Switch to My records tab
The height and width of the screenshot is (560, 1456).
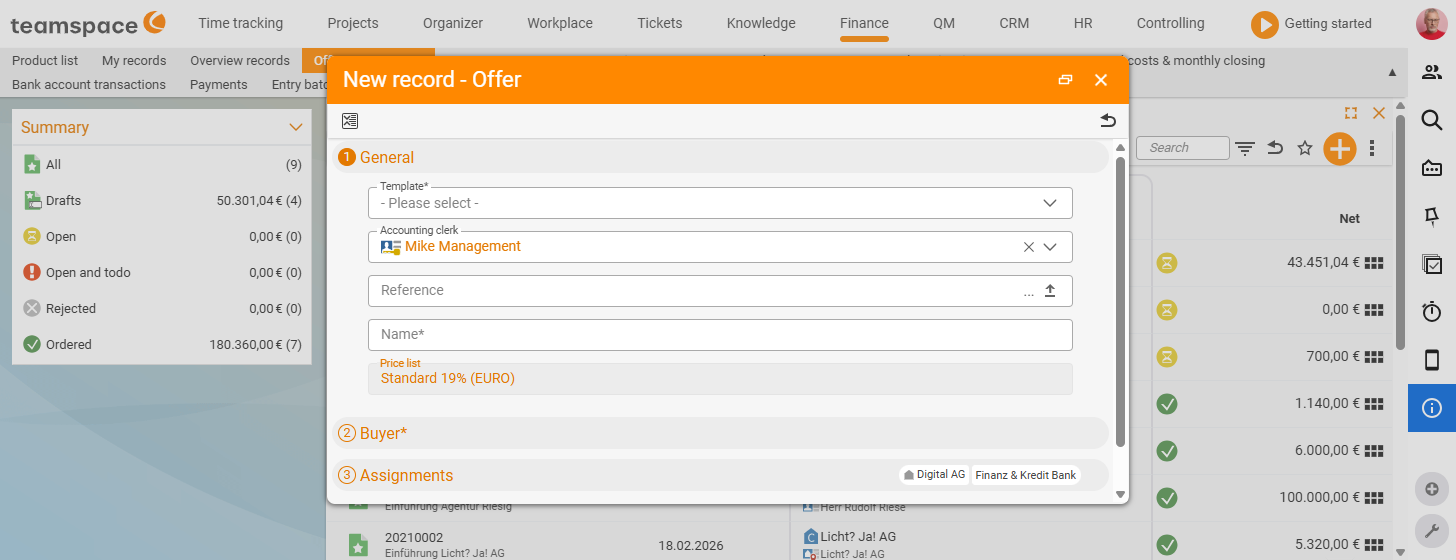pyautogui.click(x=134, y=60)
